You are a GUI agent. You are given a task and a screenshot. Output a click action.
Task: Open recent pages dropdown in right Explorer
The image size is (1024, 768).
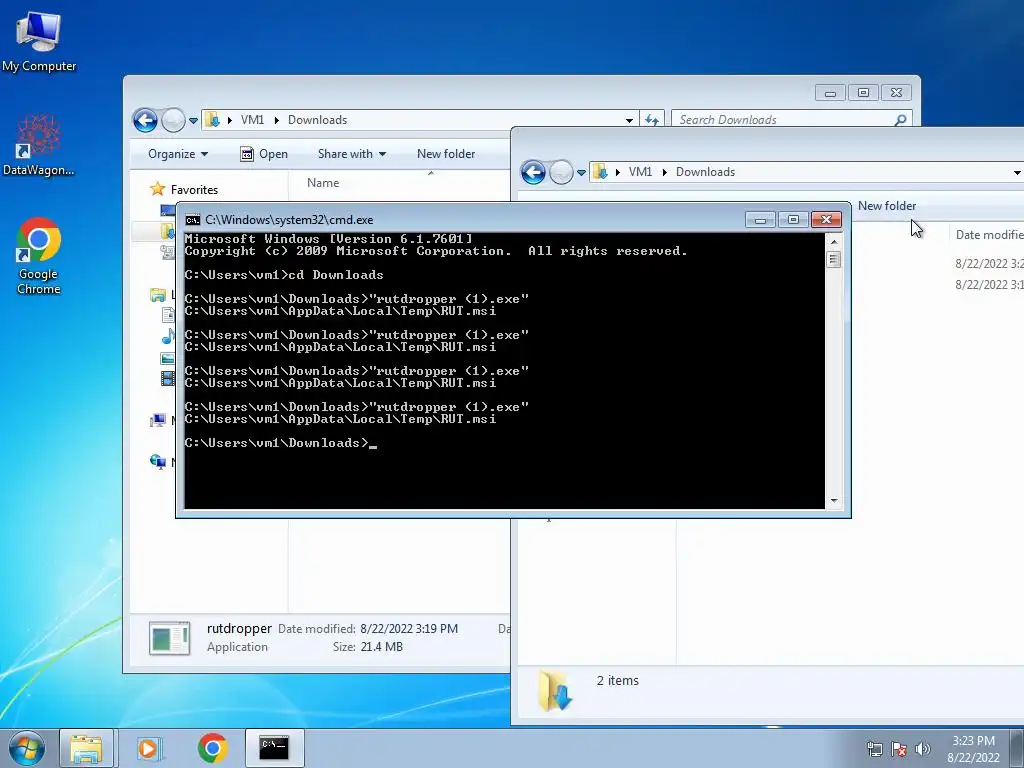click(581, 173)
